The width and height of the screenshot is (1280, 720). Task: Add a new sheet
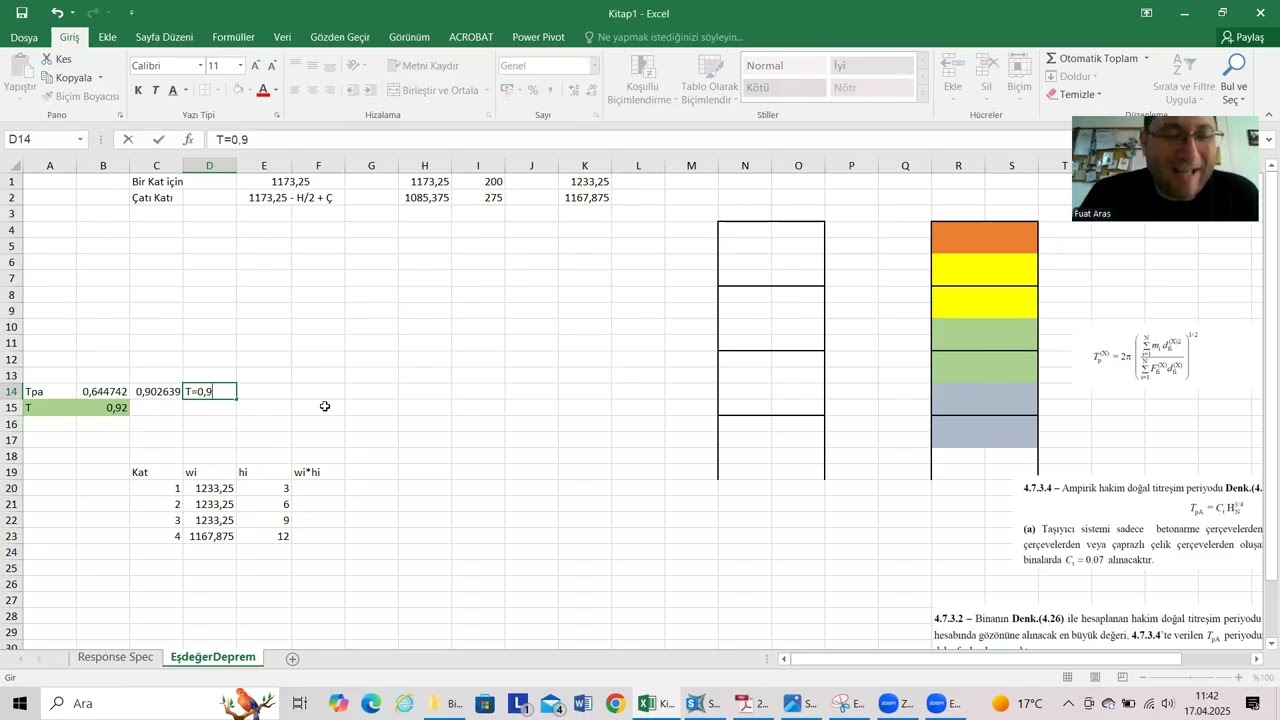(x=293, y=658)
